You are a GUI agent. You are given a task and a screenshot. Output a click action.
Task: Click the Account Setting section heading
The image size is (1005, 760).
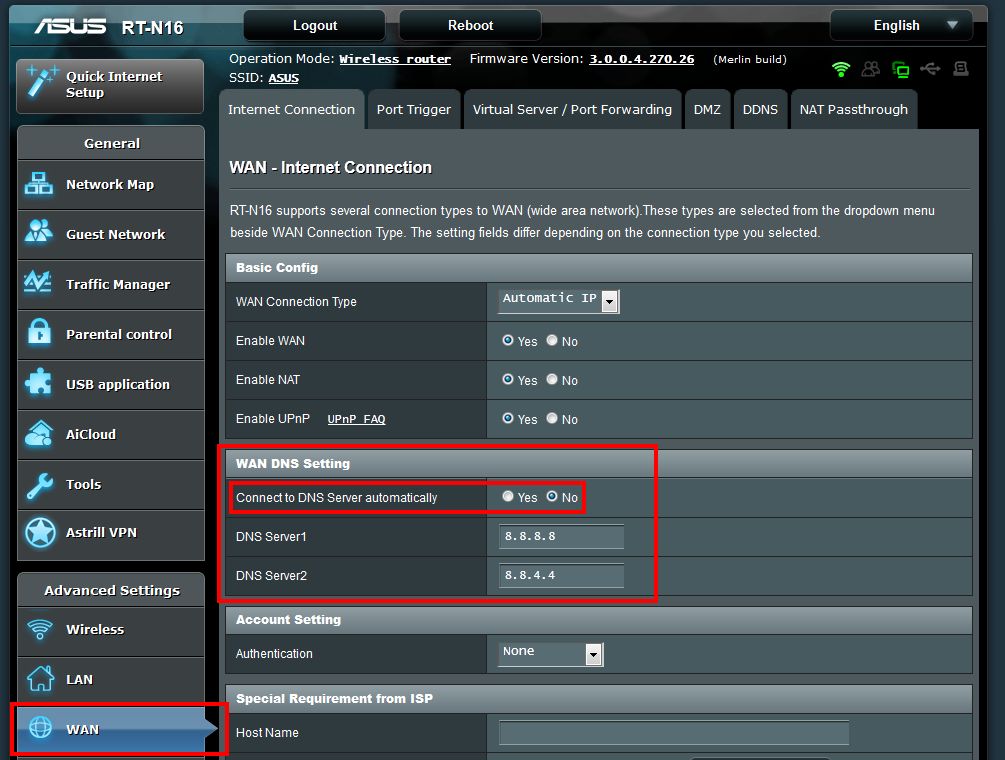pyautogui.click(x=288, y=620)
